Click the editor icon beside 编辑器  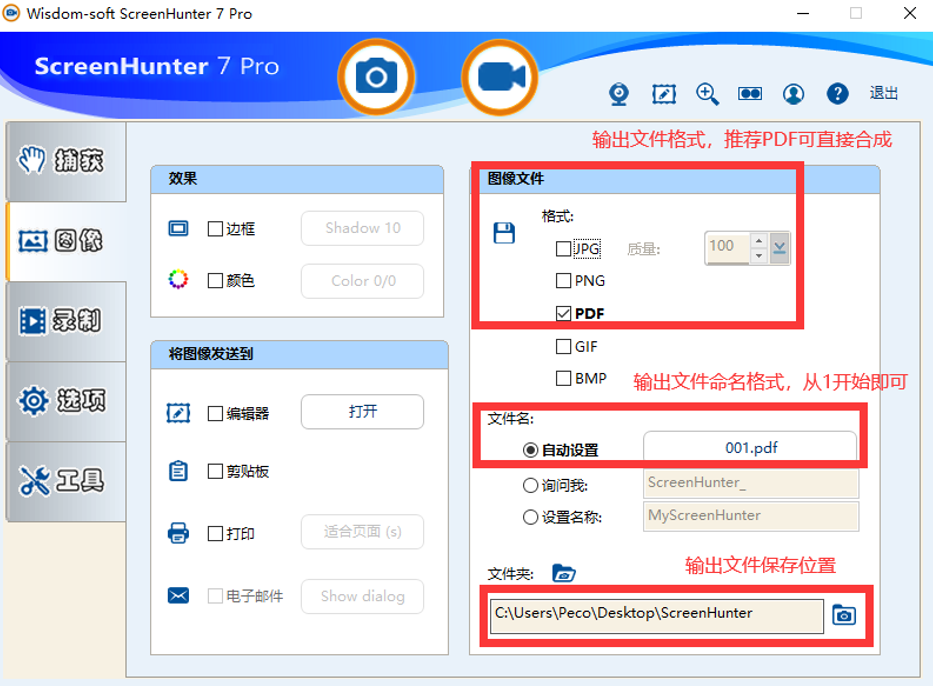pos(178,412)
